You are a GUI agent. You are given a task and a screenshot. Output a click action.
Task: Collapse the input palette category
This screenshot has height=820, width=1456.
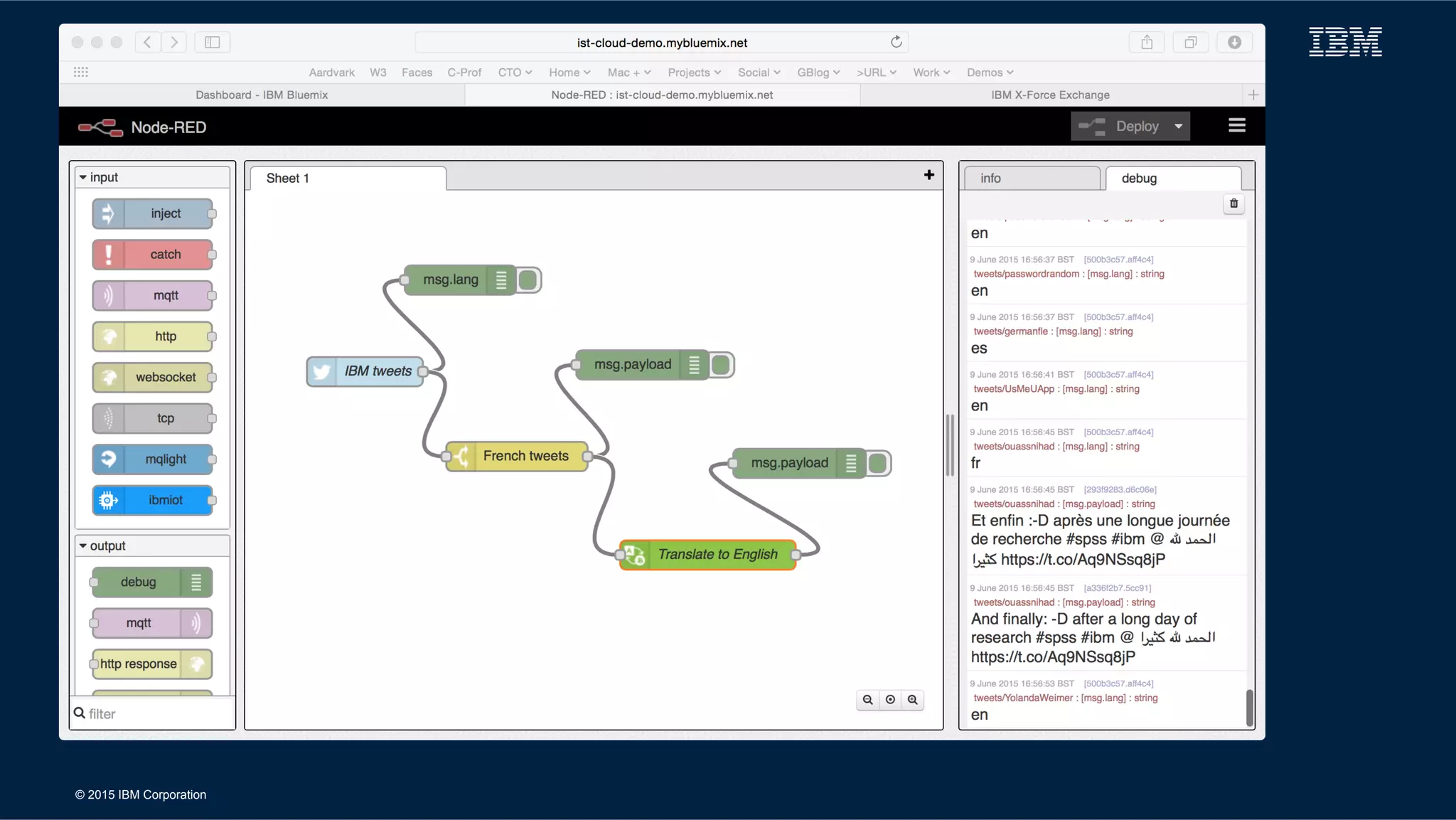click(83, 177)
